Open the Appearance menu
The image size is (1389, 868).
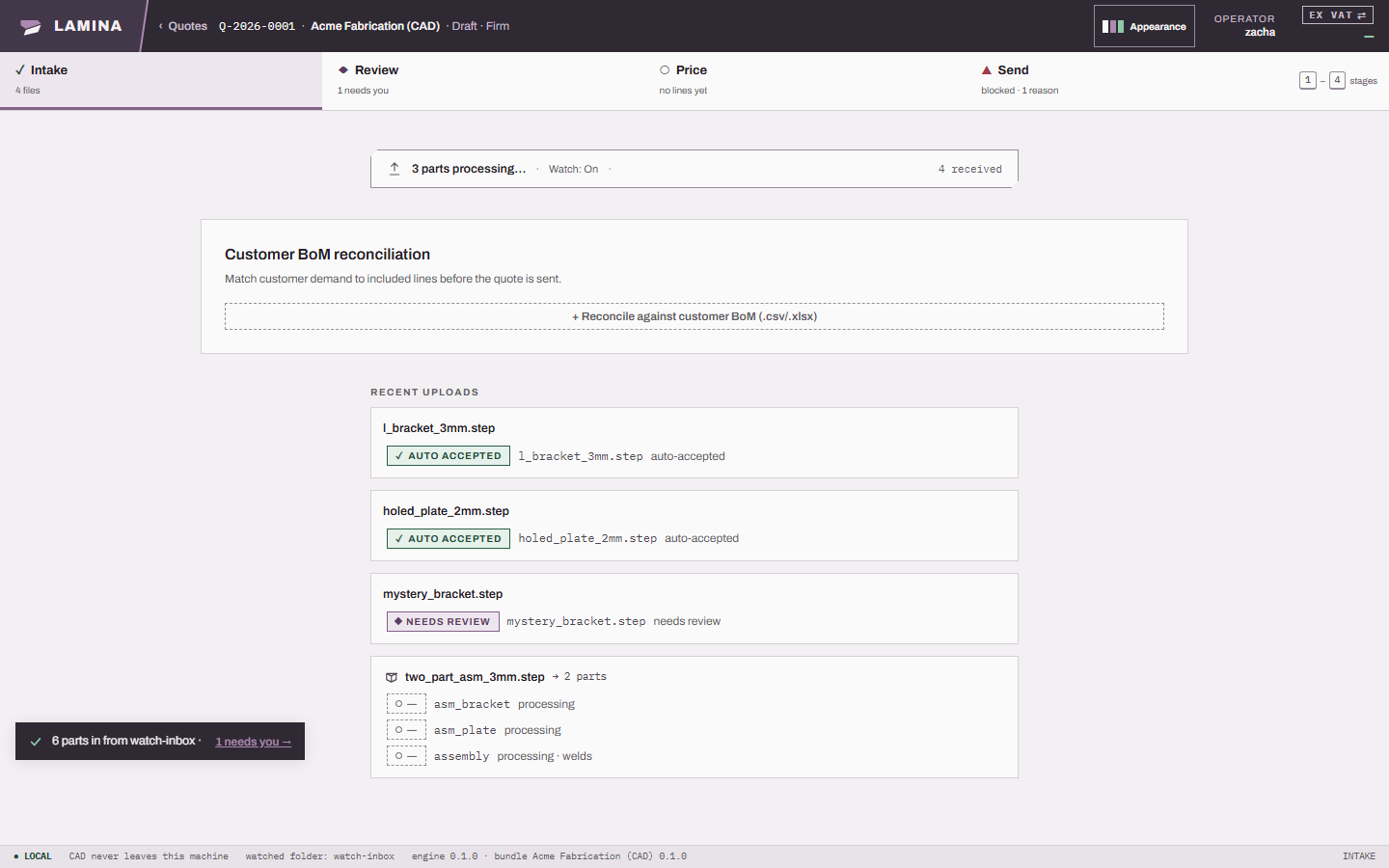click(1144, 26)
